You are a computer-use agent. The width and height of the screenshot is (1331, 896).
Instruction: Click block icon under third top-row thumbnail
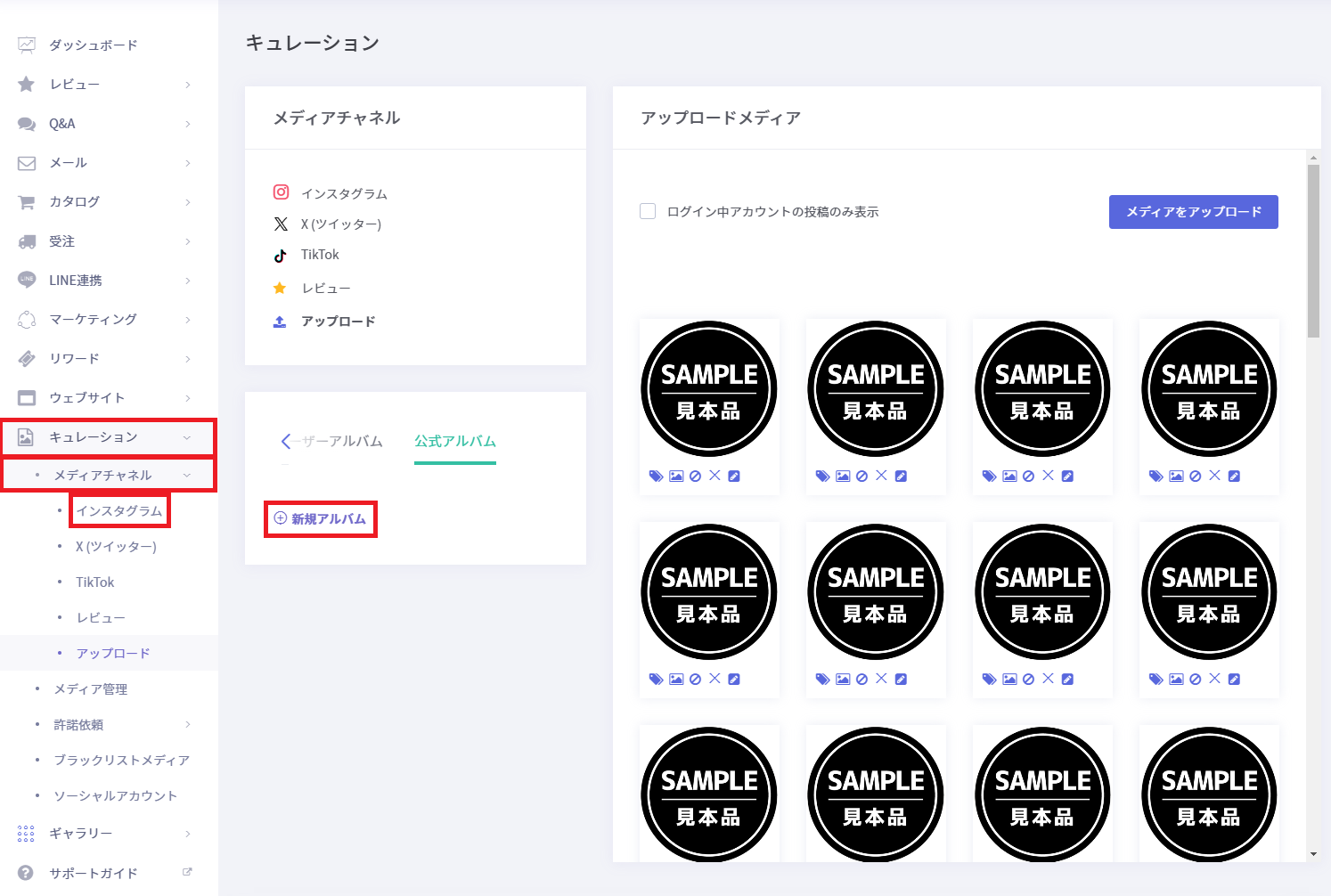(x=1028, y=477)
